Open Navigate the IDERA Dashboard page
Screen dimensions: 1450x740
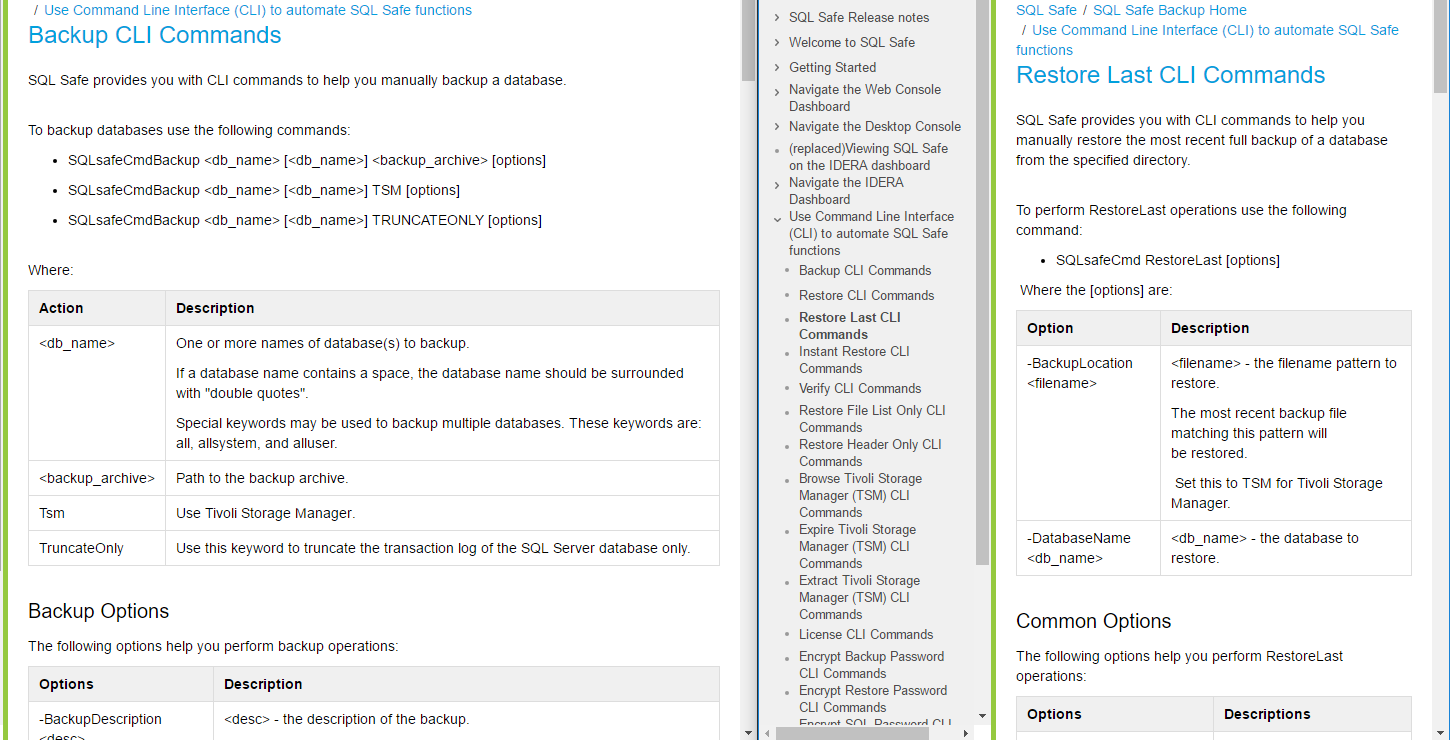click(x=846, y=191)
